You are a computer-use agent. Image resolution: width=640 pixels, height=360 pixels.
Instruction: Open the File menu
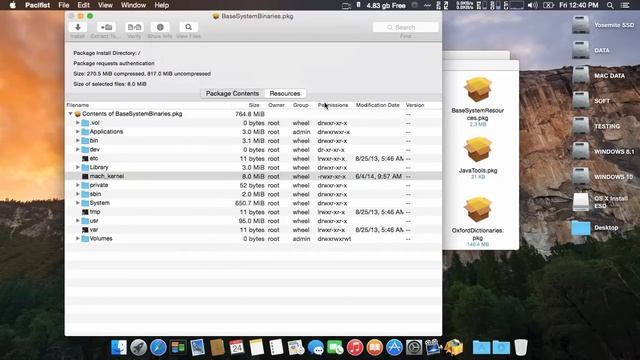[64, 5]
